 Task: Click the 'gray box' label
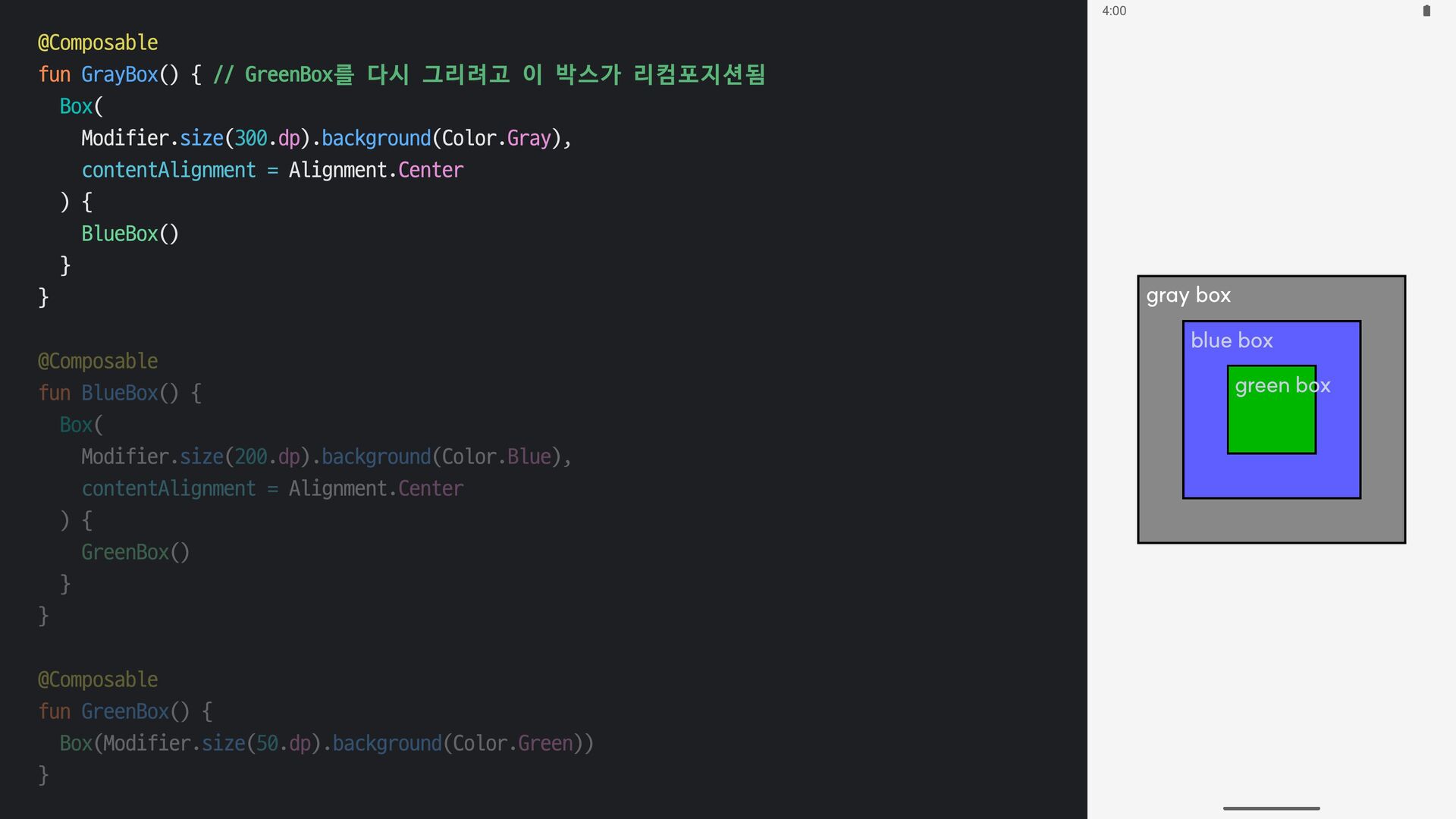tap(1188, 295)
